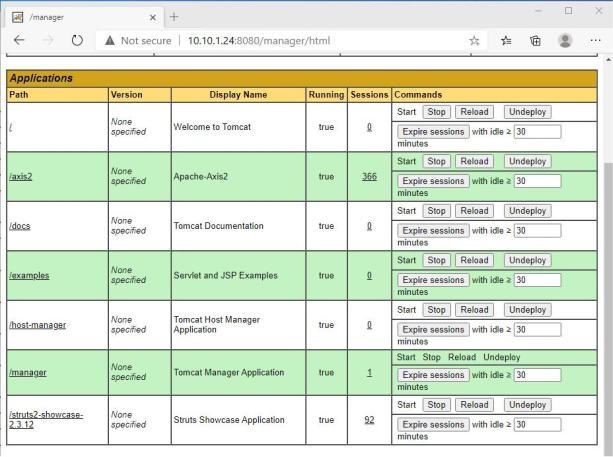The width and height of the screenshot is (613, 457).
Task: Open the /manager path link
Action: coord(28,373)
